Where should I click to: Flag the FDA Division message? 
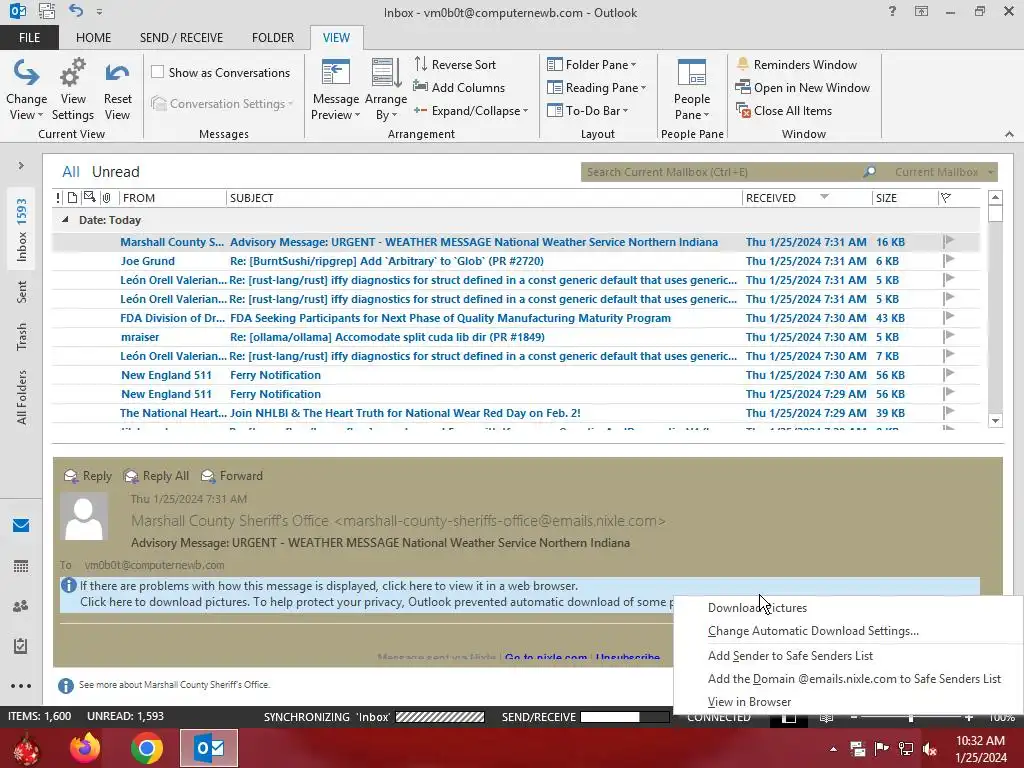coord(949,317)
